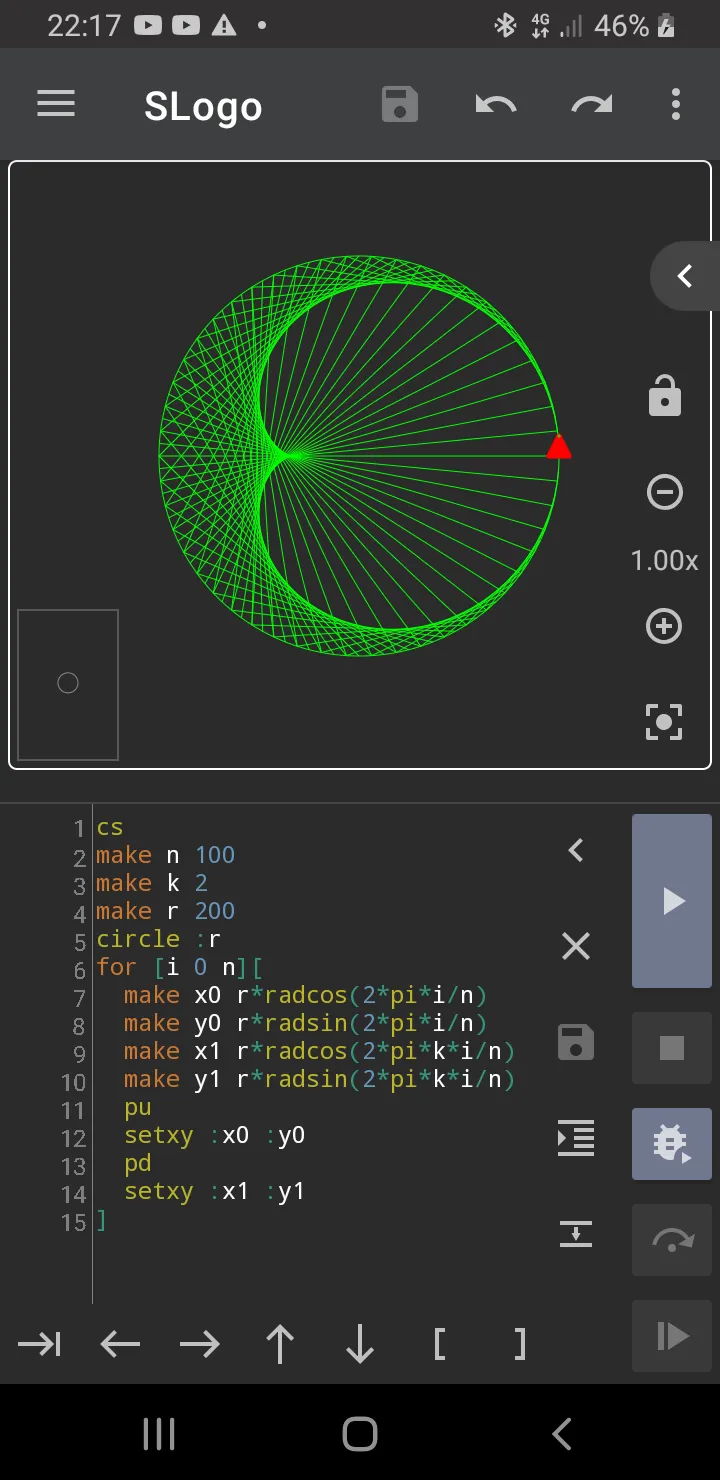
Task: Collapse editor tools with left chevron
Action: pyautogui.click(x=576, y=850)
